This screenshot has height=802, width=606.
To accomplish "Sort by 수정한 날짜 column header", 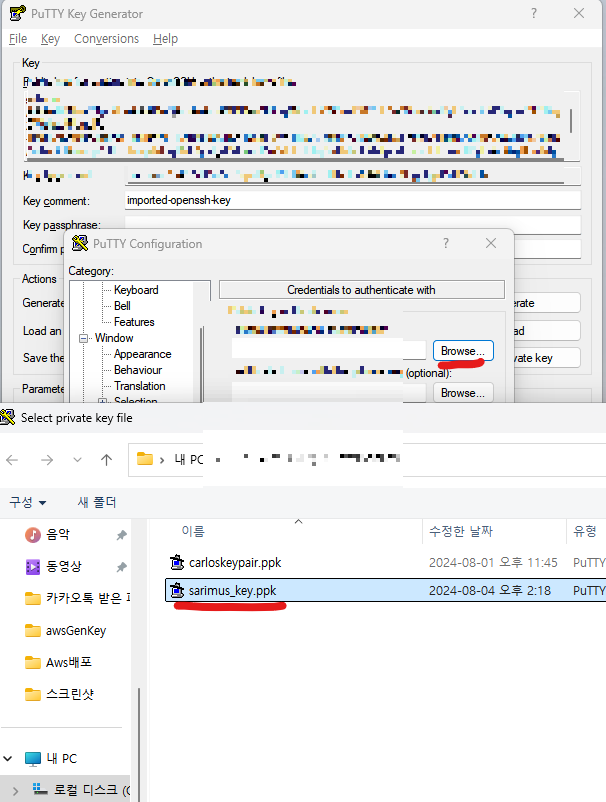I will point(461,531).
